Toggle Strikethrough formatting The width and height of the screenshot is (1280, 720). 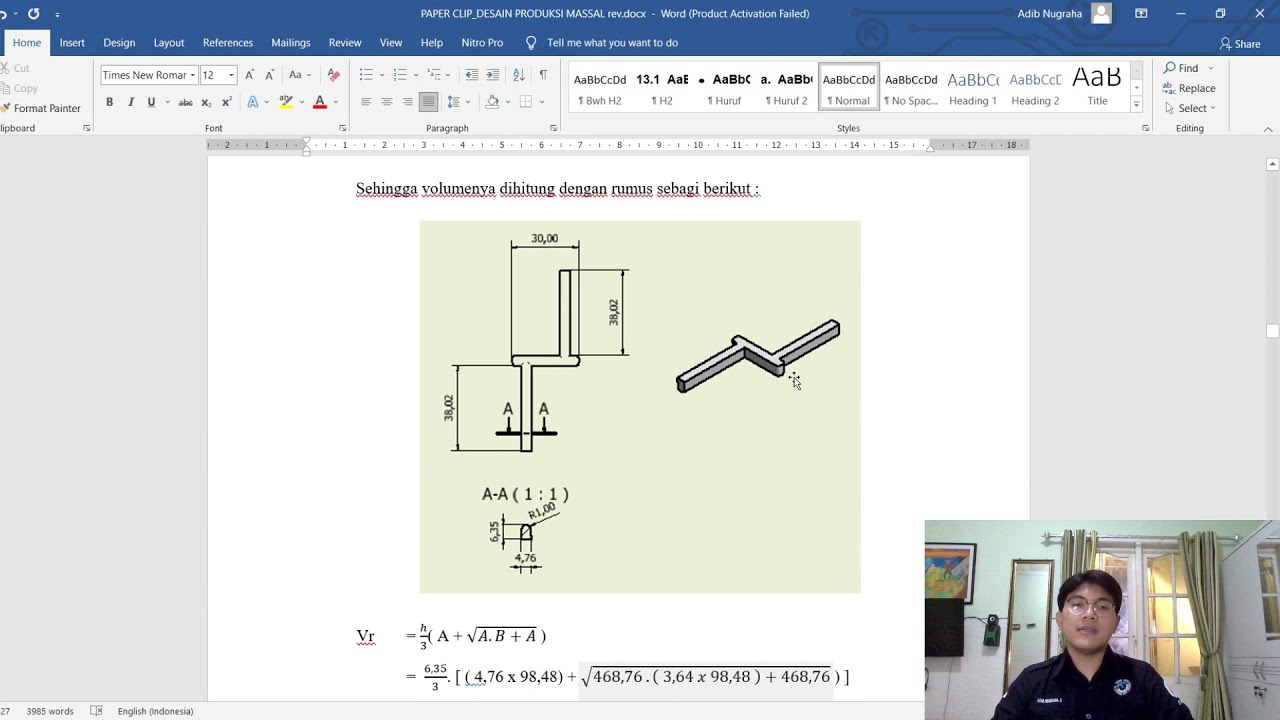pos(185,102)
